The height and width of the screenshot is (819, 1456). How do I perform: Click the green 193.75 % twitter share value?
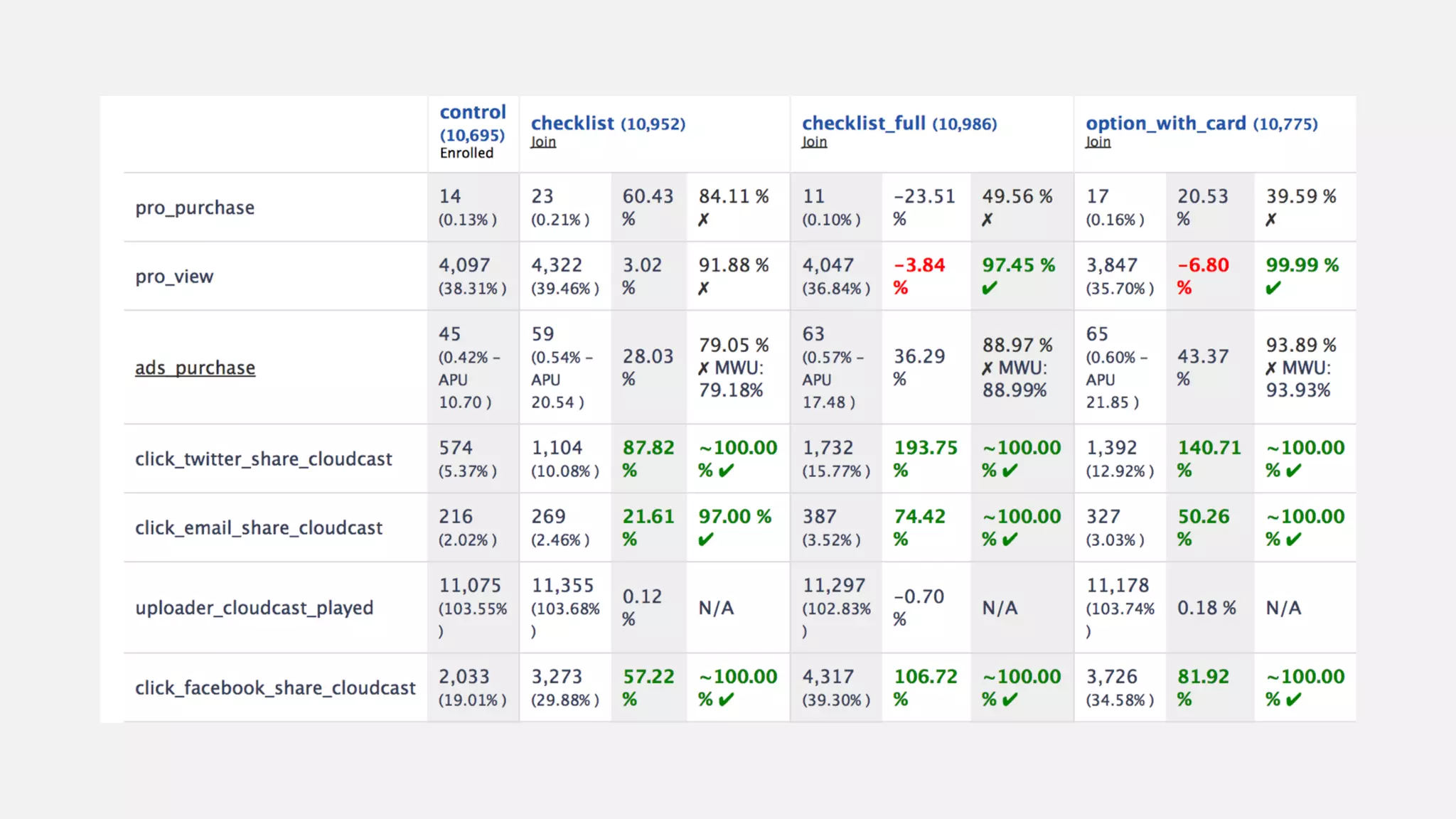pos(926,448)
